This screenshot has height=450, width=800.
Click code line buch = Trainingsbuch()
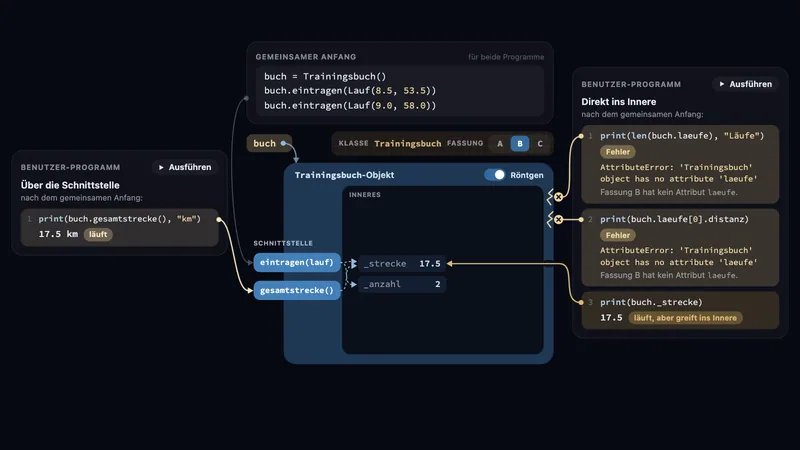[325, 76]
